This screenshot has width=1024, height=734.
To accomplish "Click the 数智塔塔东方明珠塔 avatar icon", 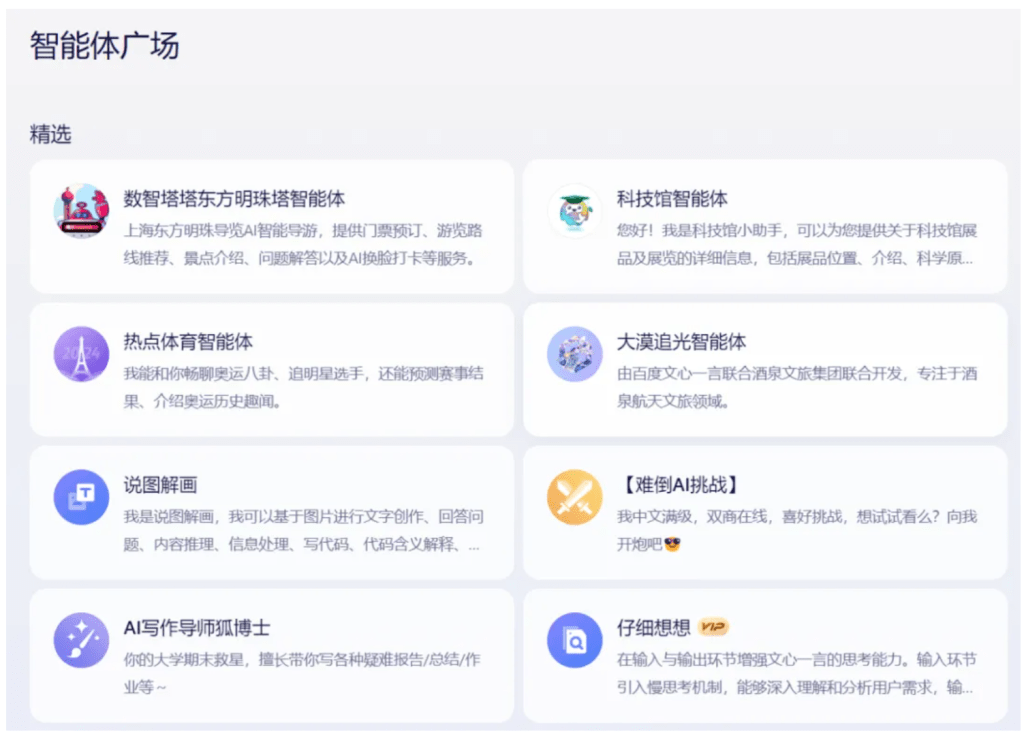I will coord(81,211).
